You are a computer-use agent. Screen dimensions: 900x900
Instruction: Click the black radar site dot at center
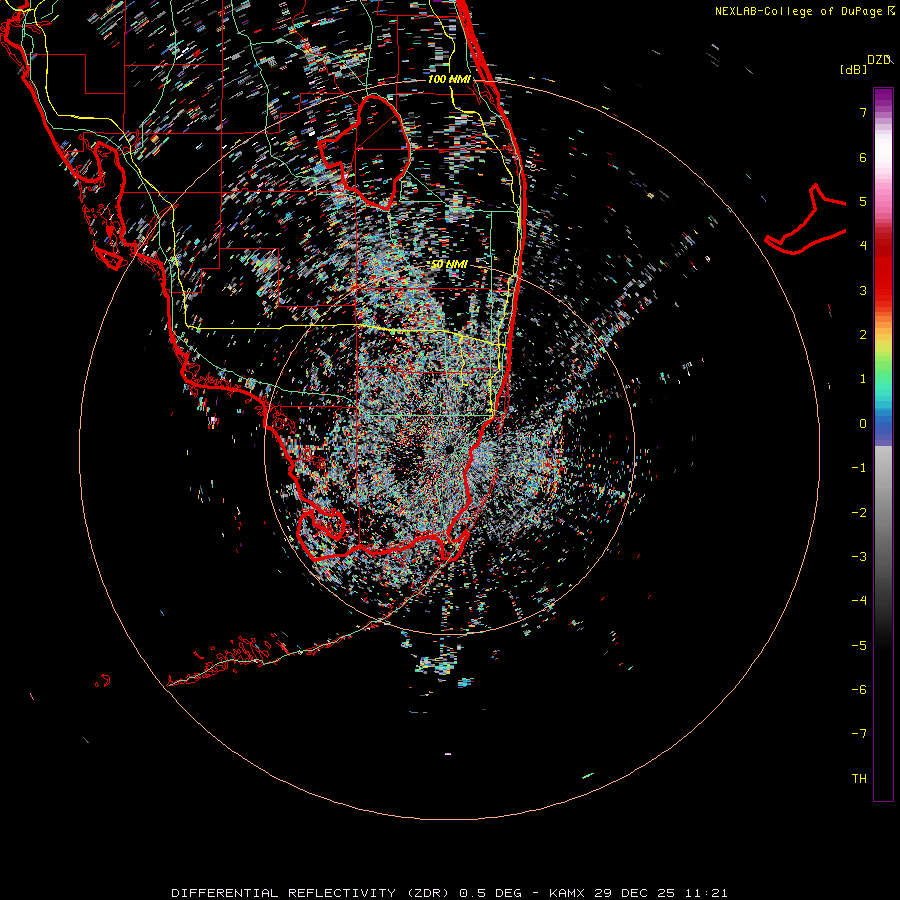click(x=449, y=449)
